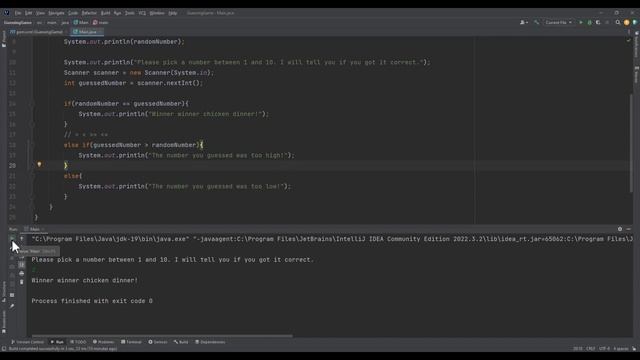Image resolution: width=640 pixels, height=360 pixels.
Task: Click the Clear All trash icon
Action: pyautogui.click(x=22, y=282)
